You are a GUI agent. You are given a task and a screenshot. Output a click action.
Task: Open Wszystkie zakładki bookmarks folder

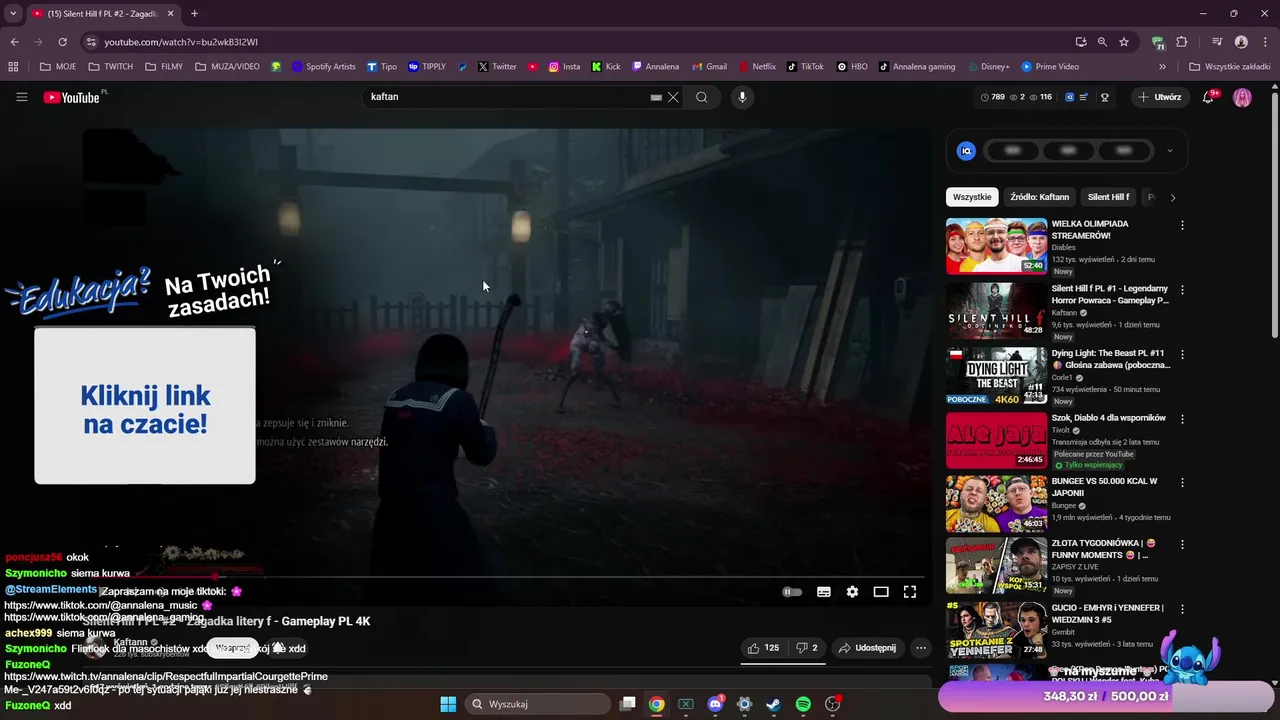[x=1229, y=67]
